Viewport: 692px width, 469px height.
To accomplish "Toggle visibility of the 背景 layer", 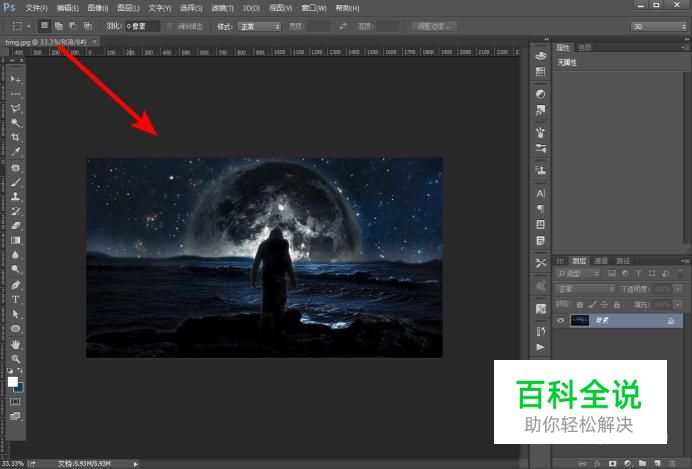I will click(560, 321).
